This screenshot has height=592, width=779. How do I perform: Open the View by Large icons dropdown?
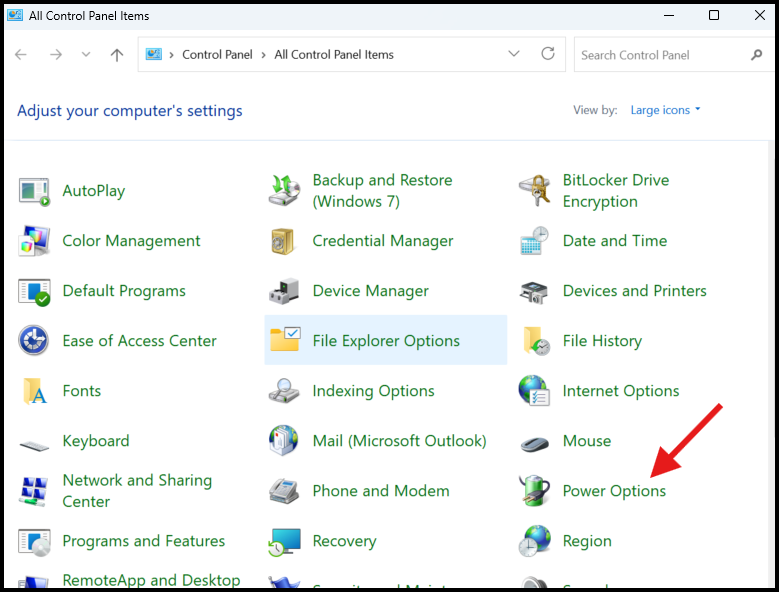(x=665, y=110)
